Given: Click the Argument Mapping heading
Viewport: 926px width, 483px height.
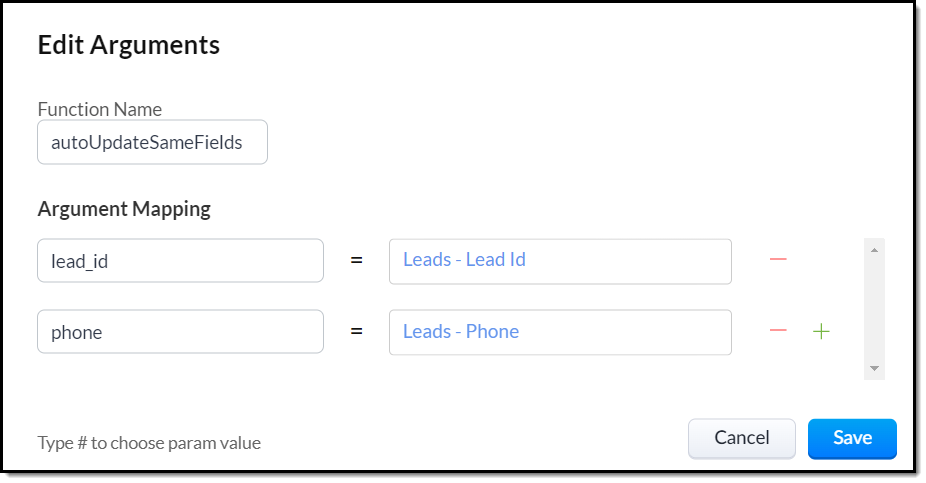Looking at the screenshot, I should coord(124,209).
